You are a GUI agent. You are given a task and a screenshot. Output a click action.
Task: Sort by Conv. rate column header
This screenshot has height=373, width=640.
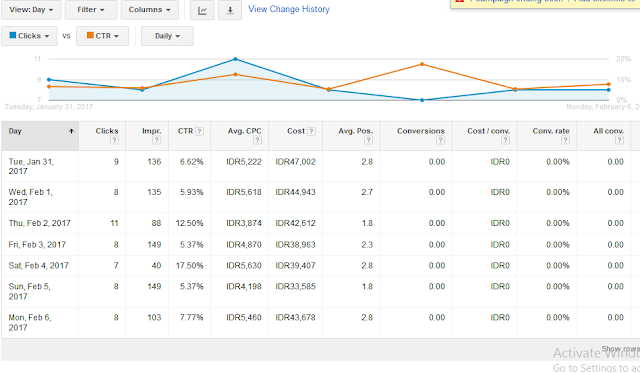coord(551,131)
